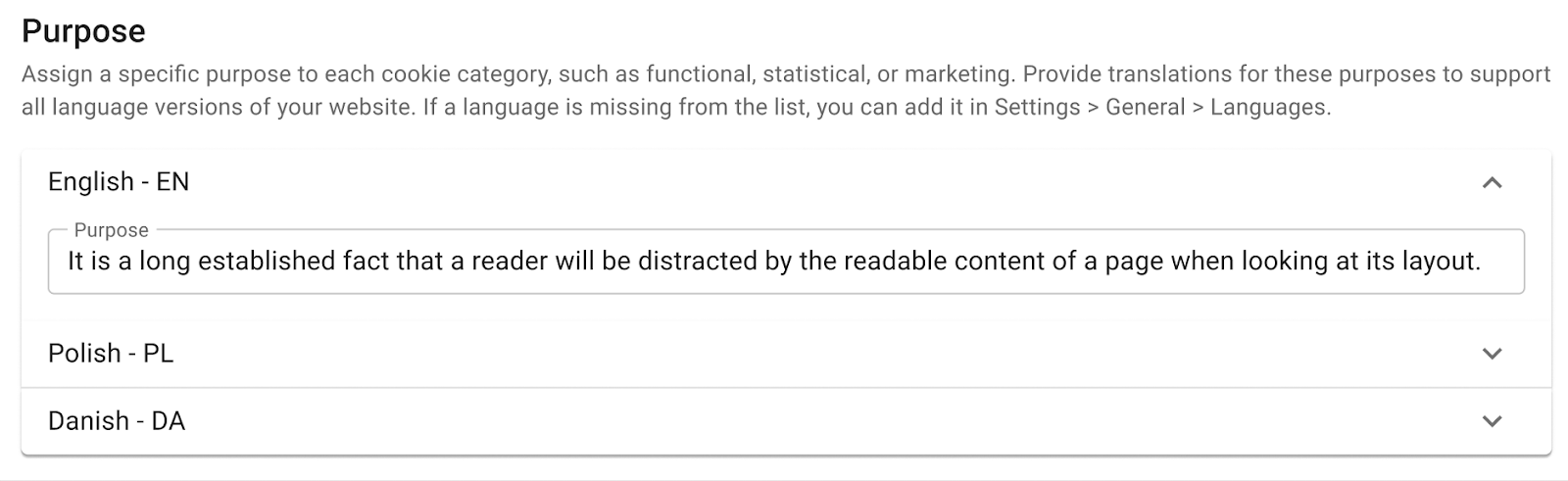
Task: Click the floating Purpose field label
Action: (x=112, y=230)
